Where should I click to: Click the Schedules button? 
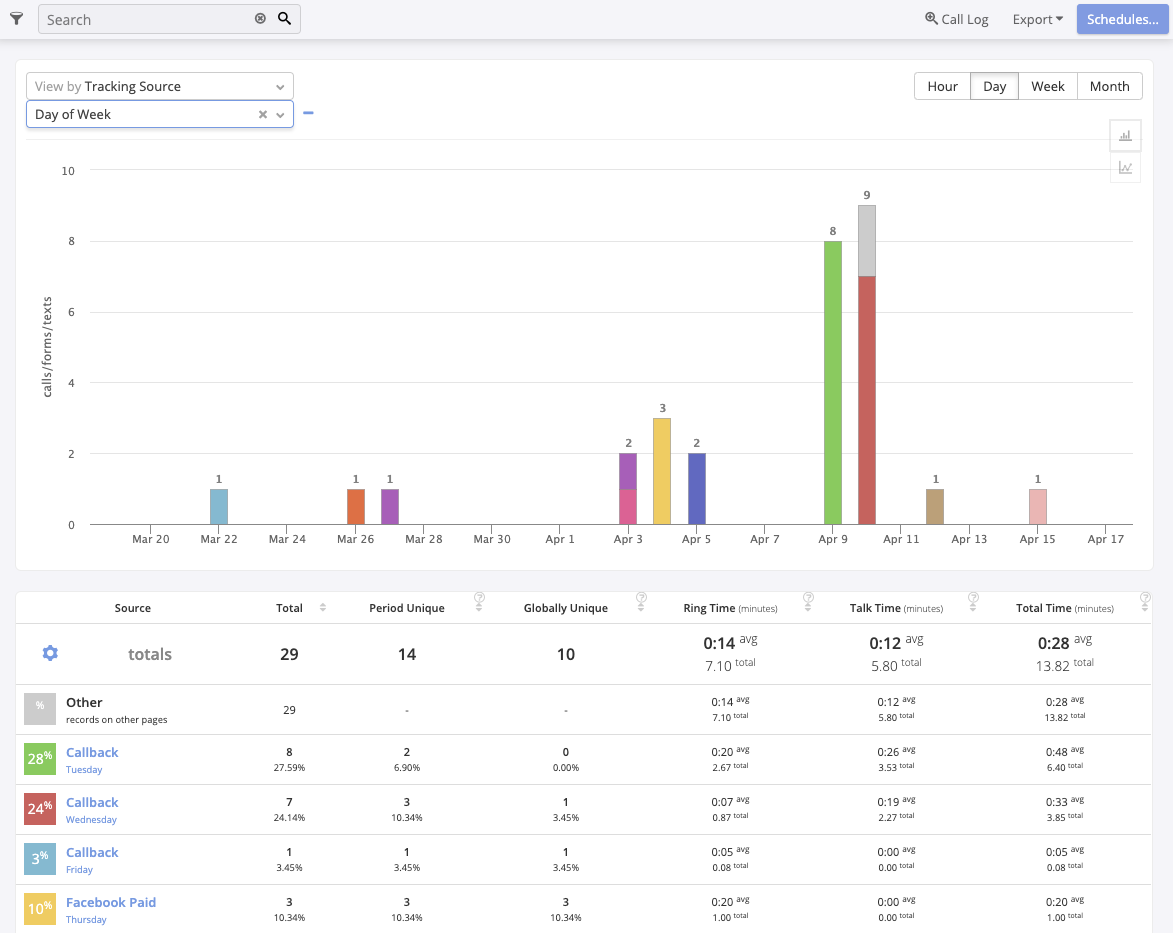tap(1122, 18)
